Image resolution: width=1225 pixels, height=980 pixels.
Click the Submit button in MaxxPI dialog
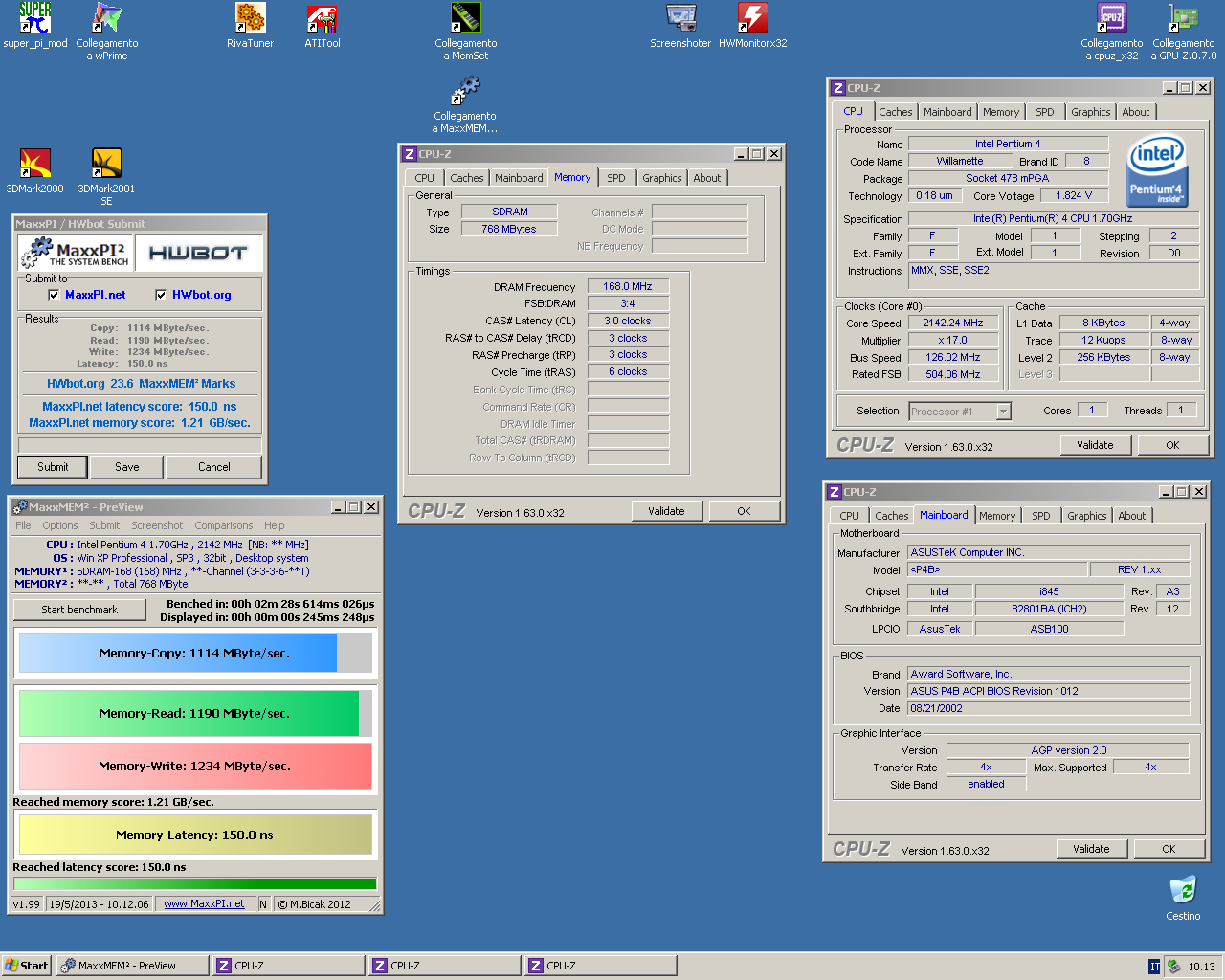[x=53, y=467]
